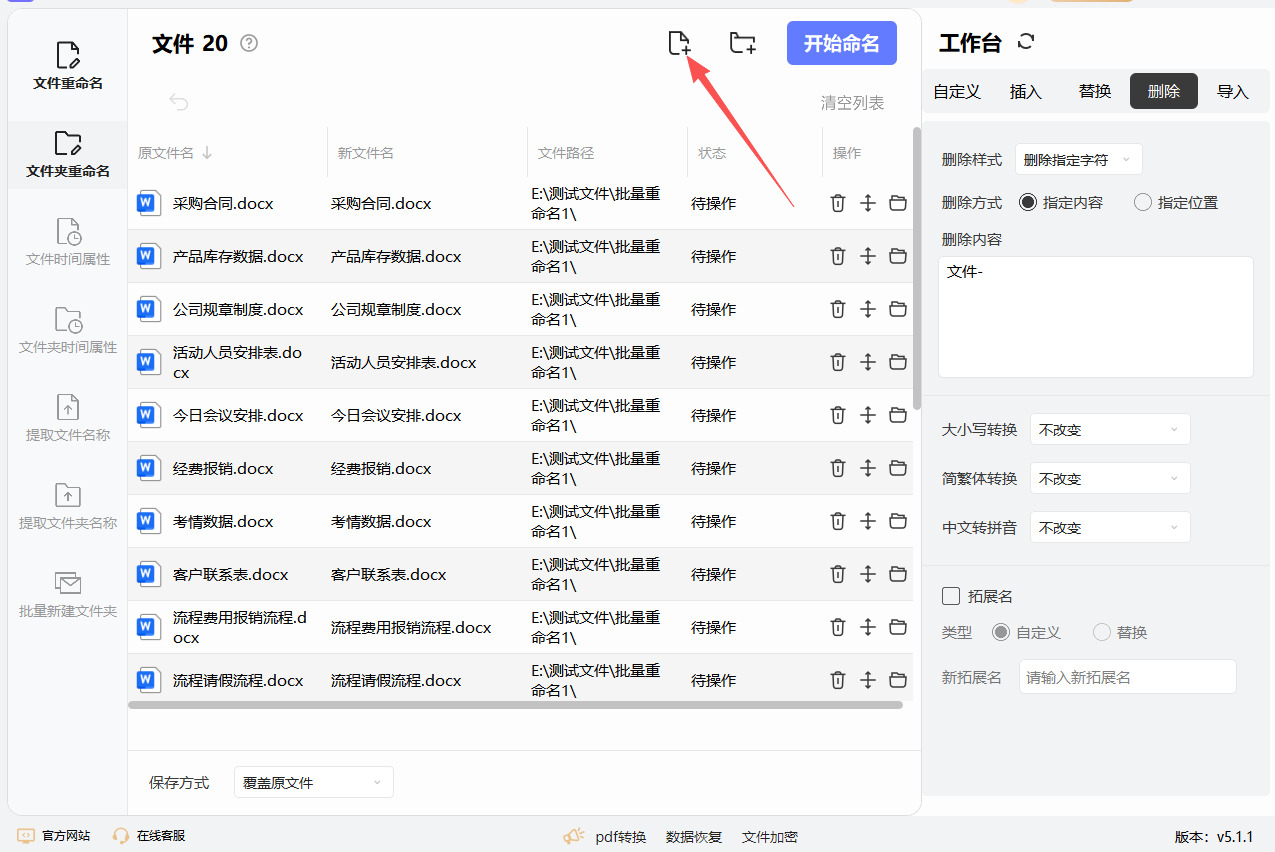The width and height of the screenshot is (1275, 852).
Task: Click the add file icon
Action: [x=680, y=43]
